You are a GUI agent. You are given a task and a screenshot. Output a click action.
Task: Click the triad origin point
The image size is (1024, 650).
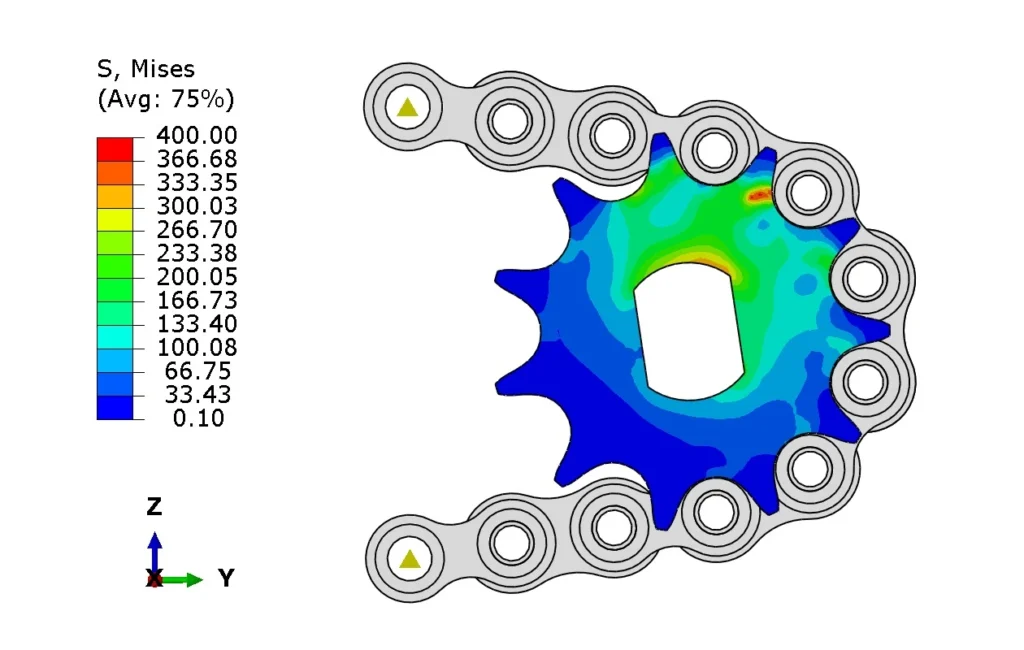coord(155,578)
